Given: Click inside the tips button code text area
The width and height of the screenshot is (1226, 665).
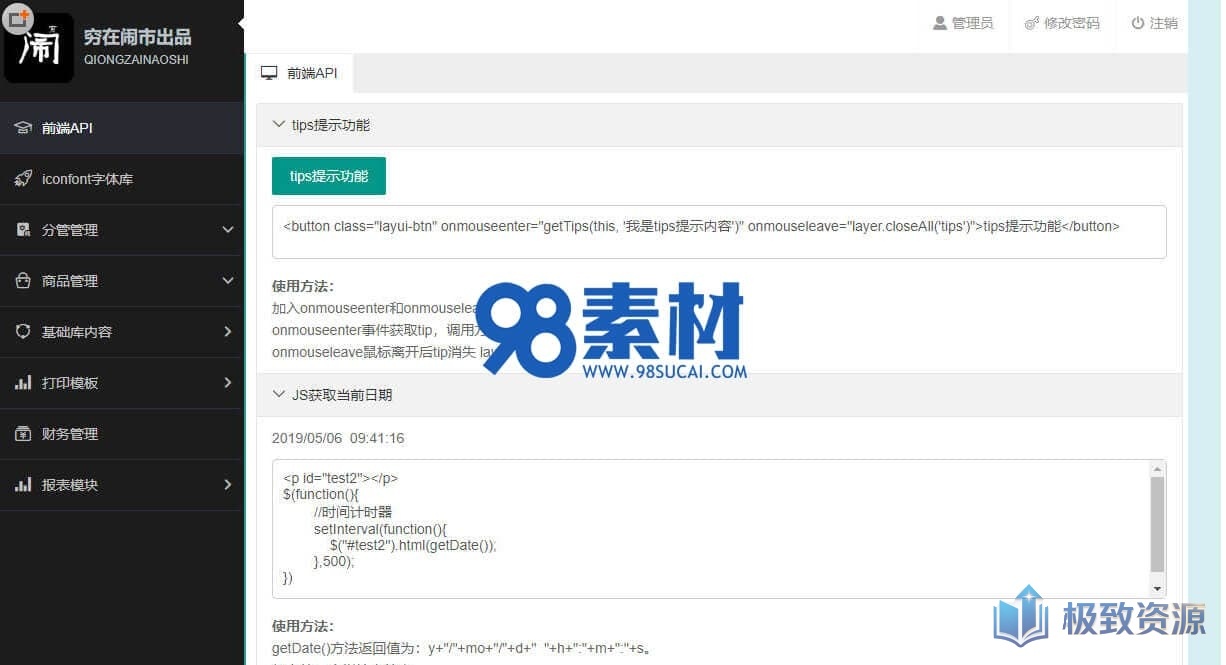Looking at the screenshot, I should [x=719, y=232].
